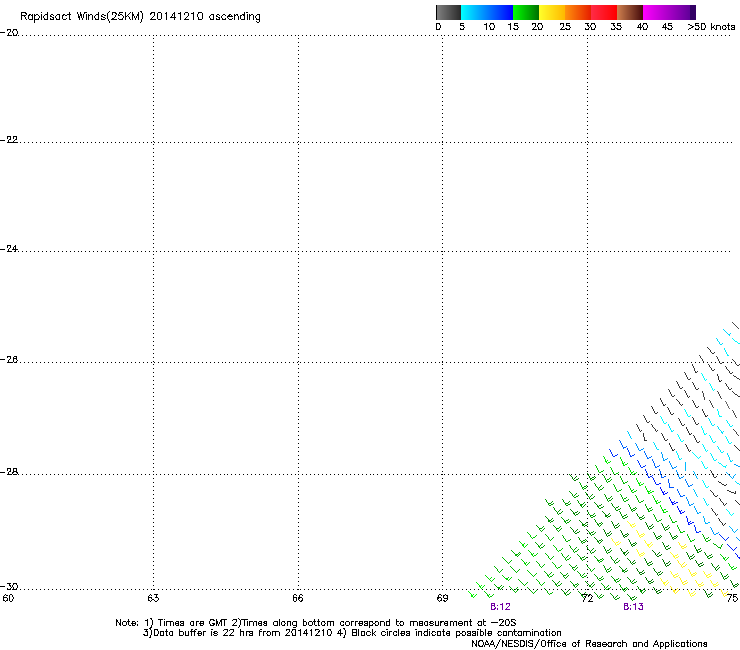Click the latitude label -20

tap(9, 33)
